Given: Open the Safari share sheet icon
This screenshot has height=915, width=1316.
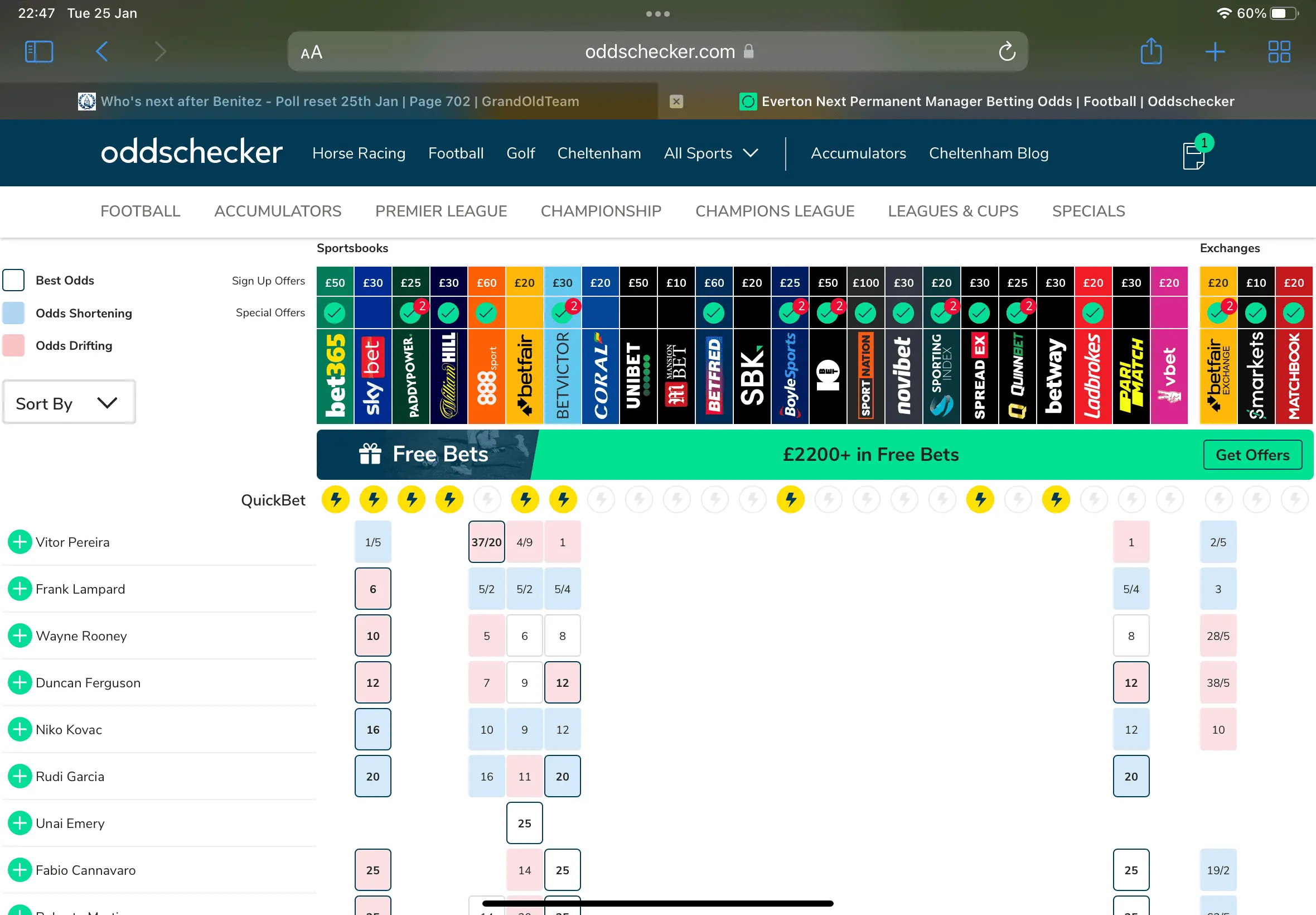Looking at the screenshot, I should 1151,51.
